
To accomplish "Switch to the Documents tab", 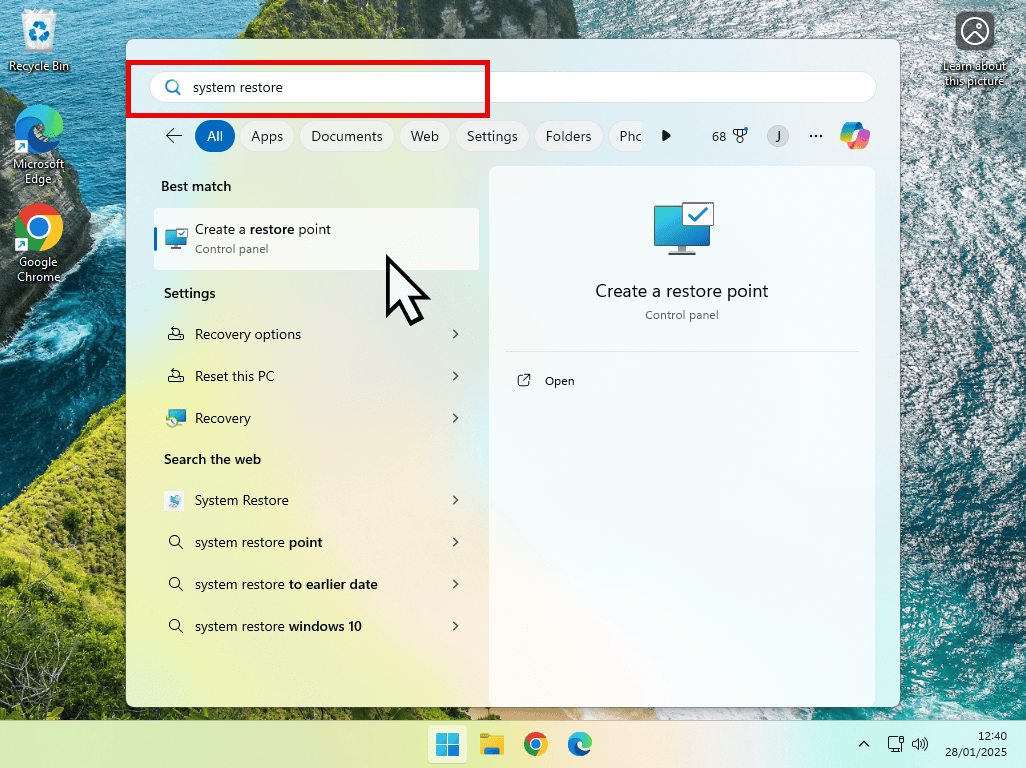I will click(346, 135).
